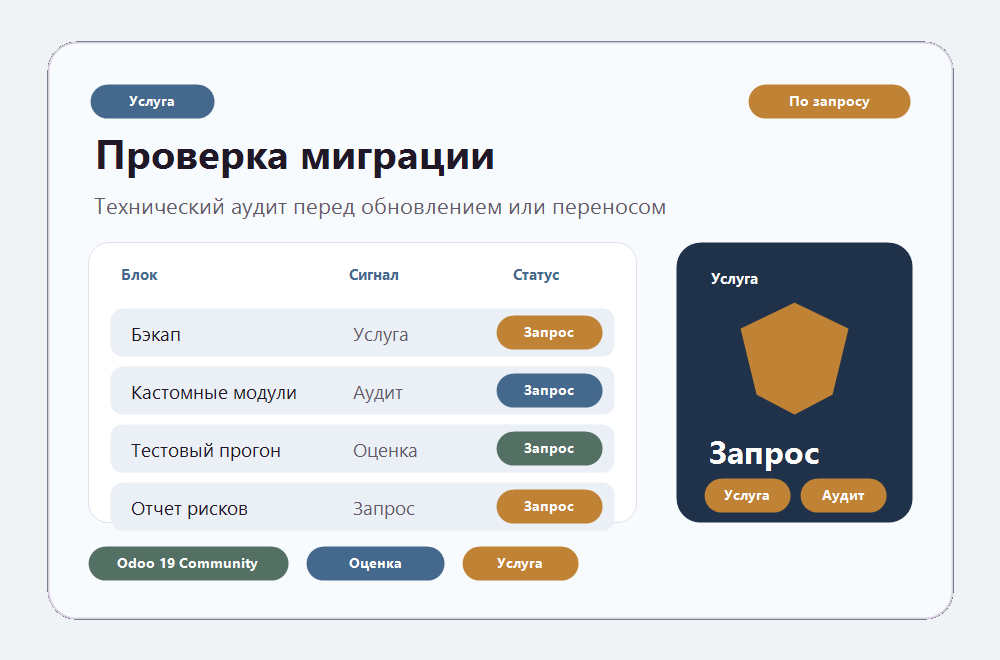Click the "Запрос" status in Отчет рисков row
The width and height of the screenshot is (1000, 660).
tap(549, 506)
